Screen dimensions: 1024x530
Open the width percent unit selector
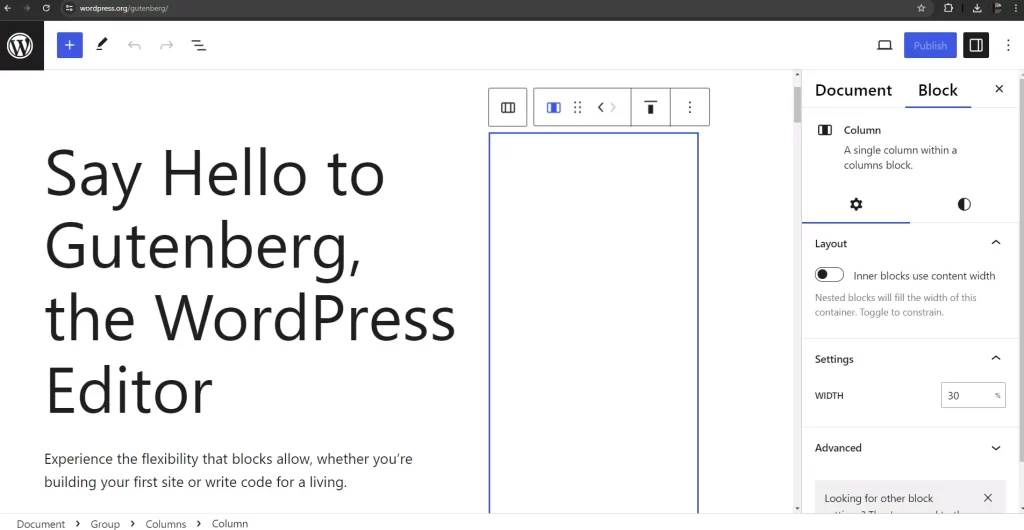coord(997,396)
